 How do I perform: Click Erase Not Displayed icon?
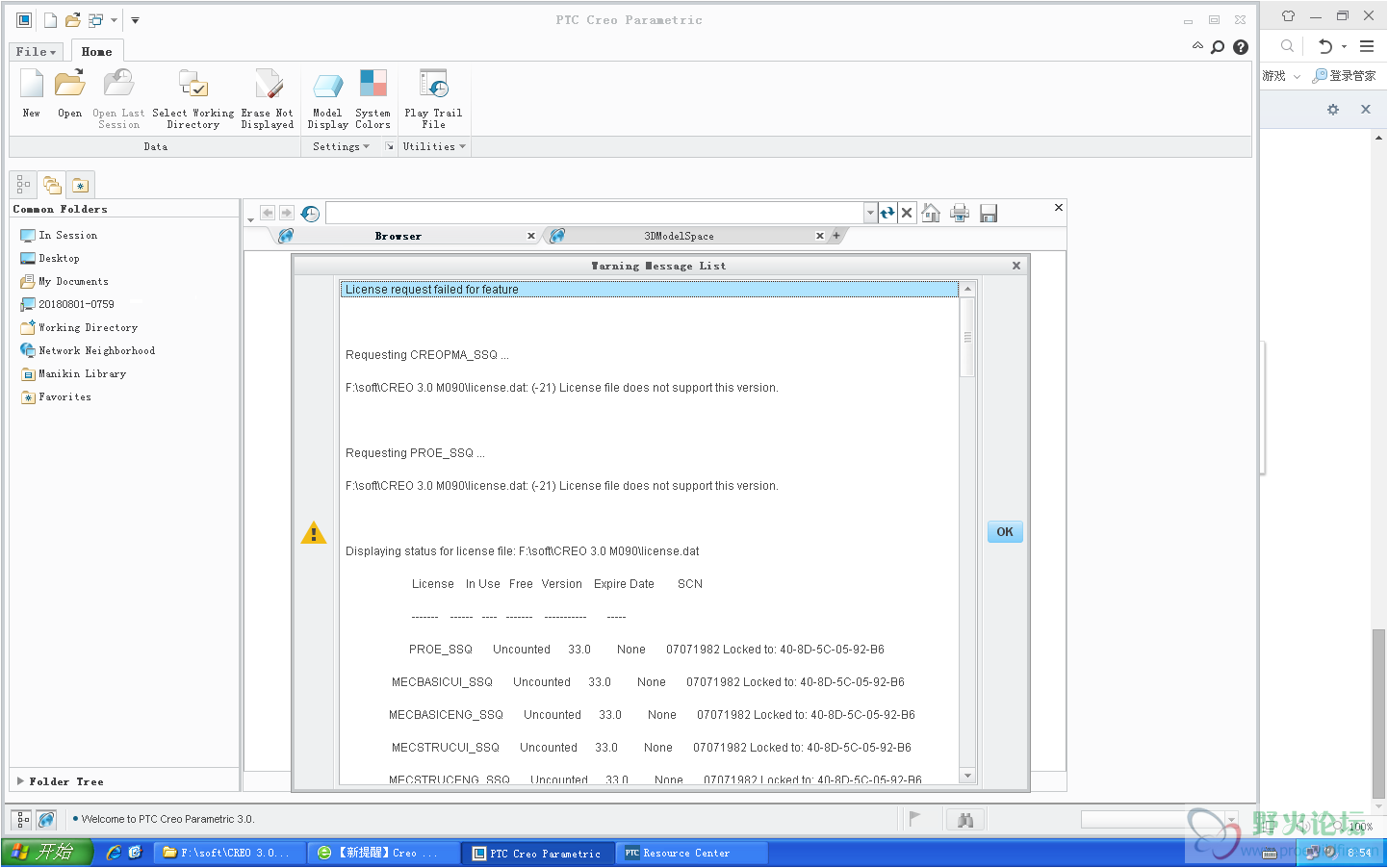click(x=268, y=98)
